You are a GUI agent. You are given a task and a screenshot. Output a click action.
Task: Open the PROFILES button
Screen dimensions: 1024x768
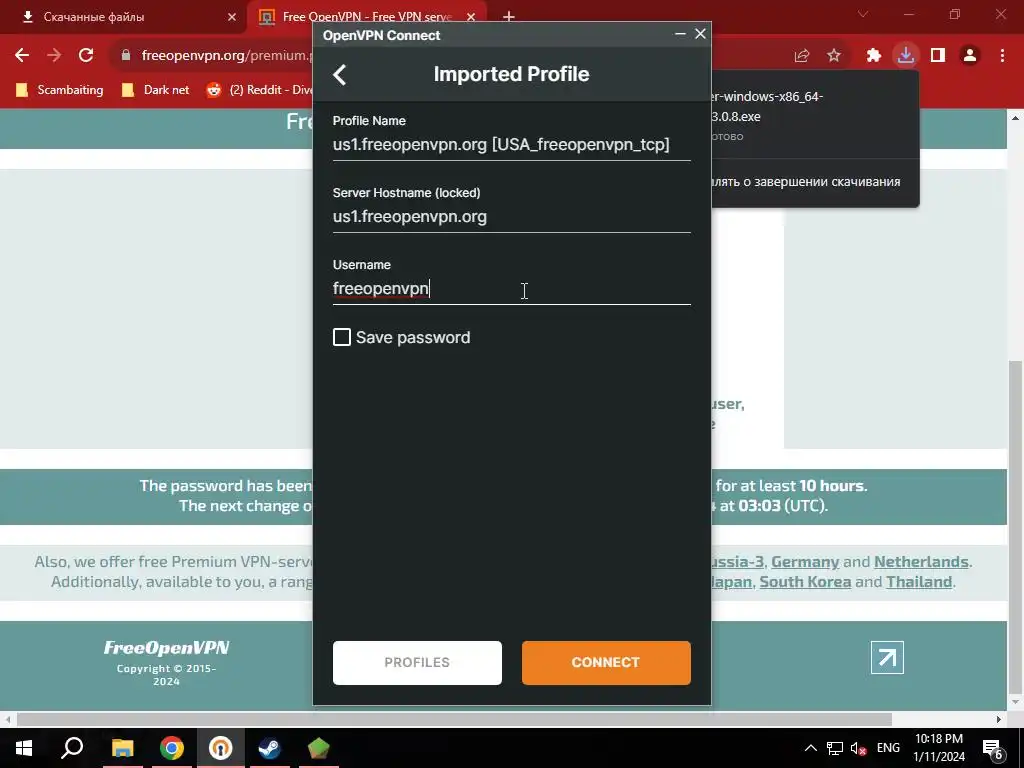pos(417,662)
